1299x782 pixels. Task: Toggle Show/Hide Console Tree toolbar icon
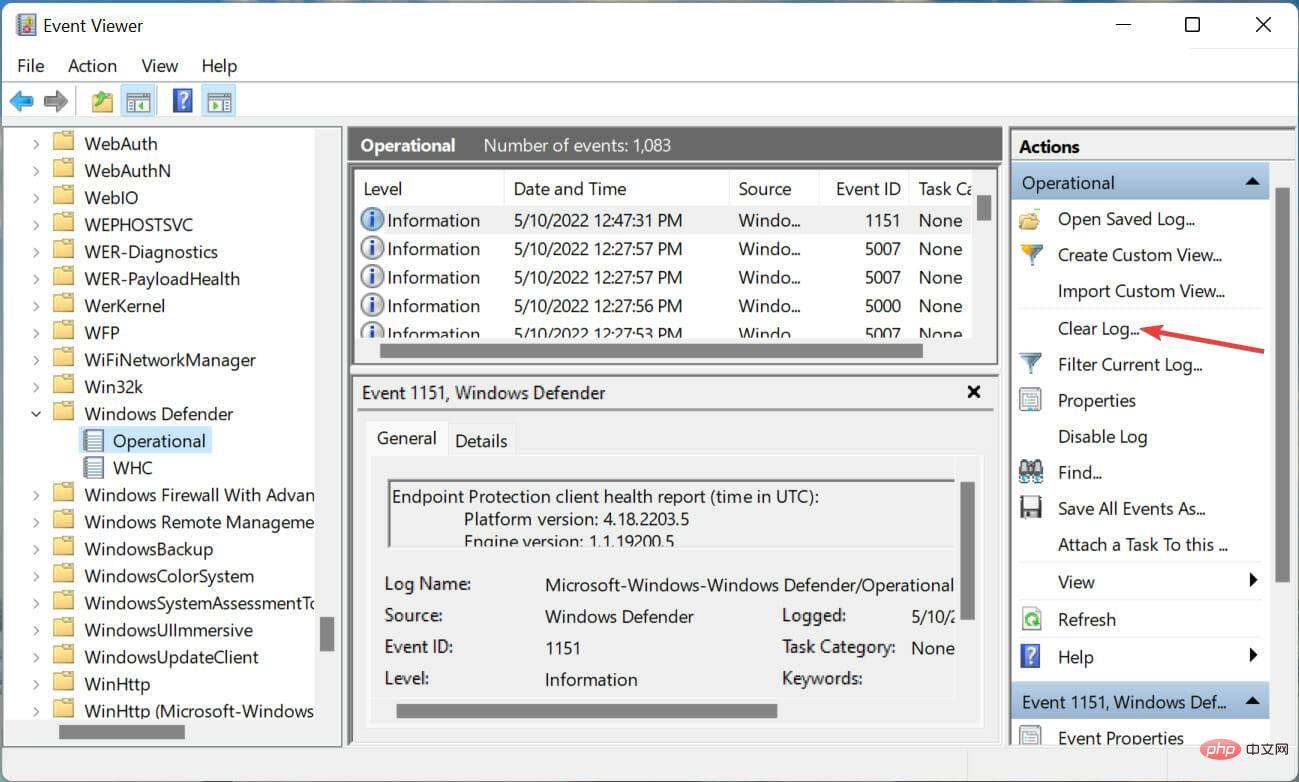tap(137, 101)
